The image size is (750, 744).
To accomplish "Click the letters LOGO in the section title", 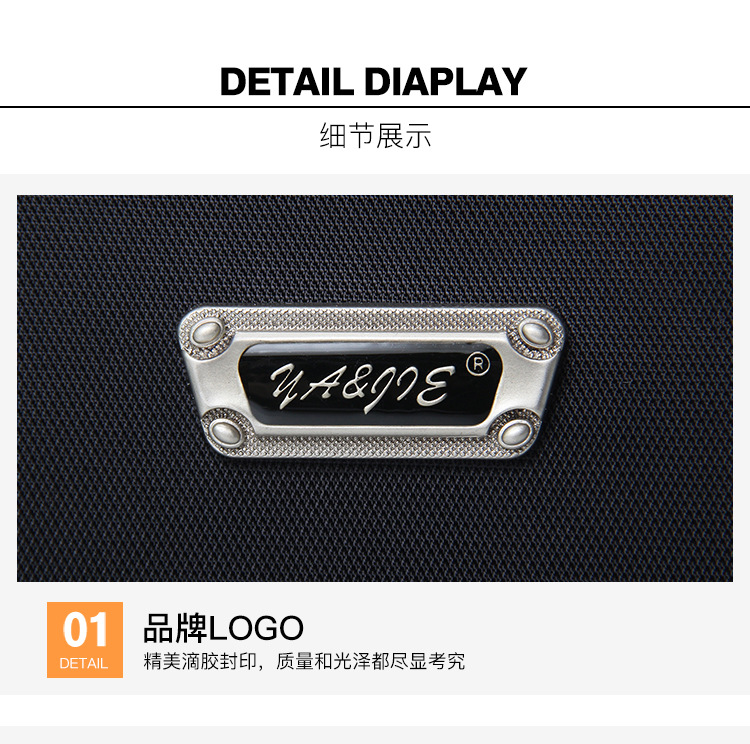I will pyautogui.click(x=256, y=628).
